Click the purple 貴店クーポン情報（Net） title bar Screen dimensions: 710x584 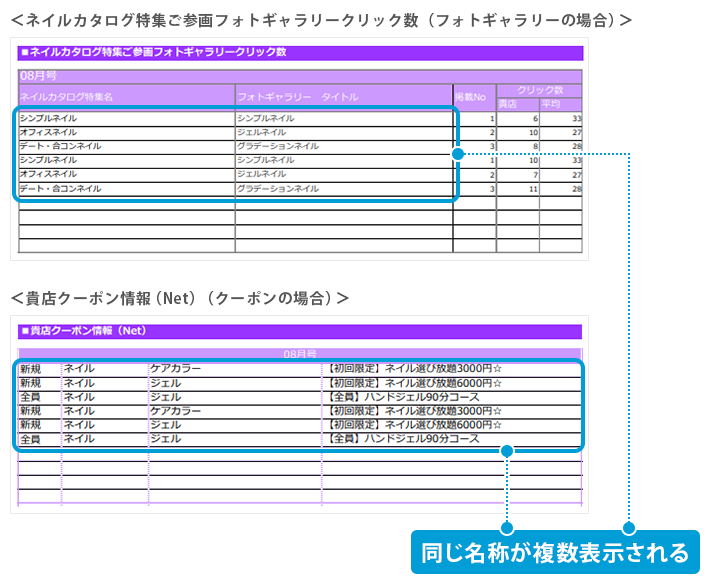(x=298, y=331)
